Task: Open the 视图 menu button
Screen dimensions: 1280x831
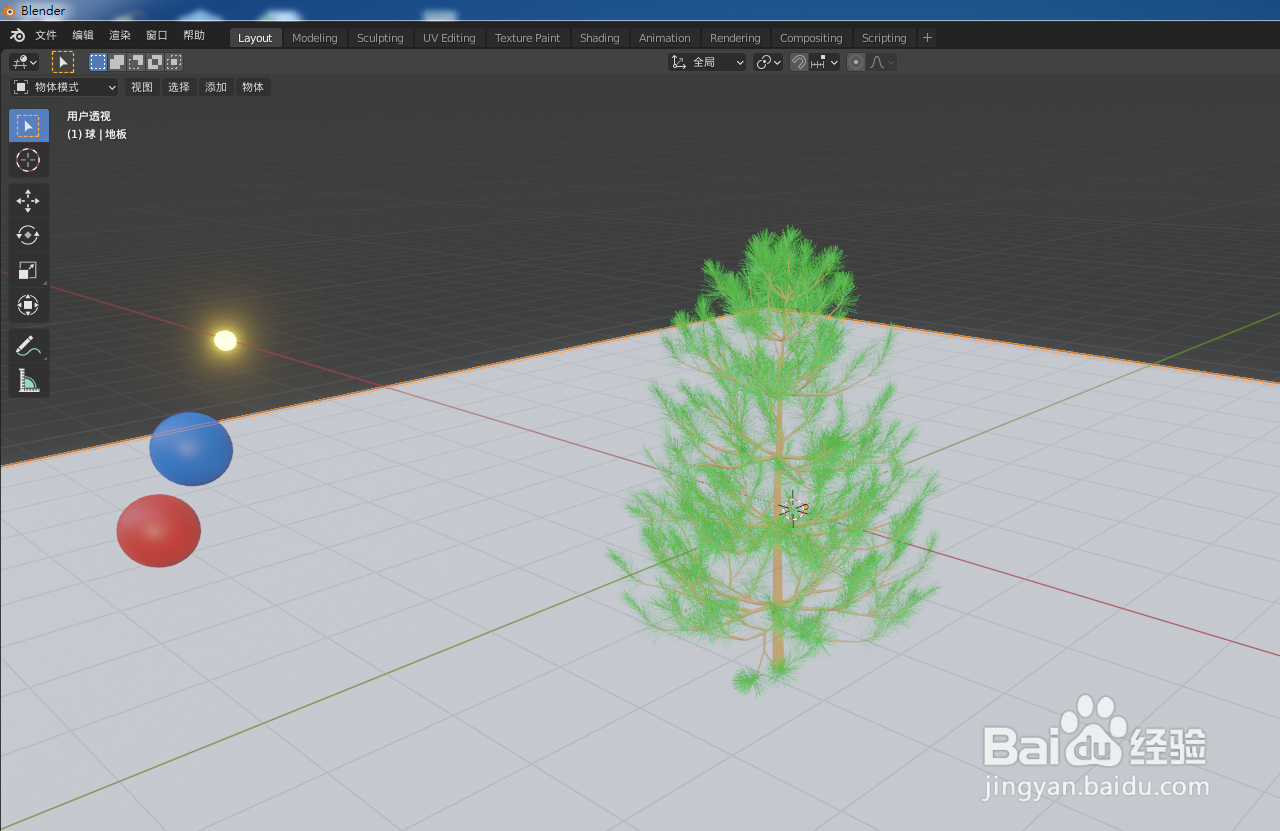Action: pyautogui.click(x=141, y=86)
